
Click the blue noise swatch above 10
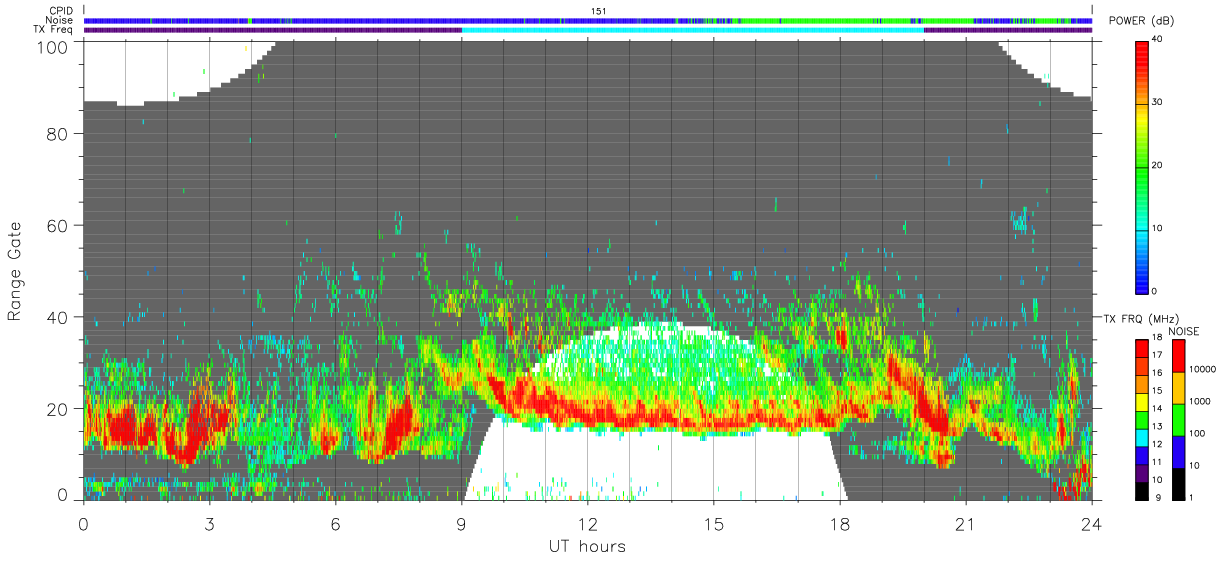pos(1178,452)
